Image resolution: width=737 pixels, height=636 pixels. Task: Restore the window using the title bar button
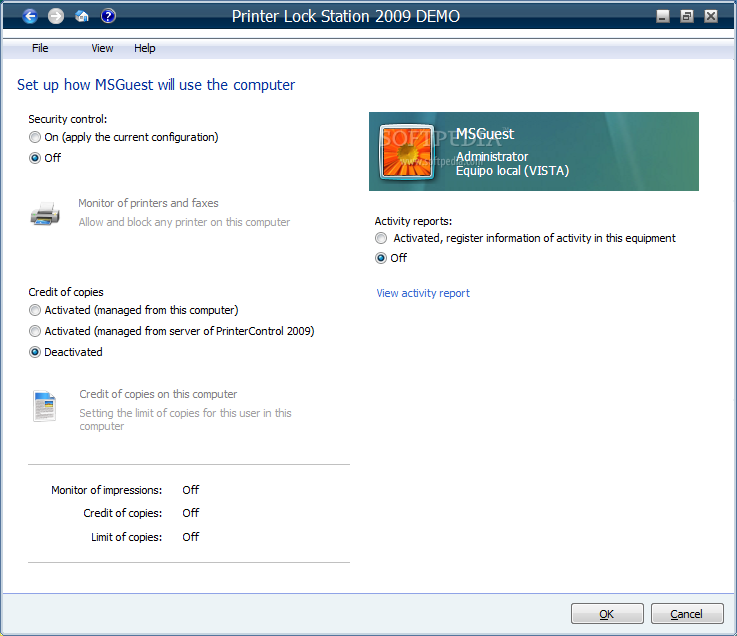[687, 17]
